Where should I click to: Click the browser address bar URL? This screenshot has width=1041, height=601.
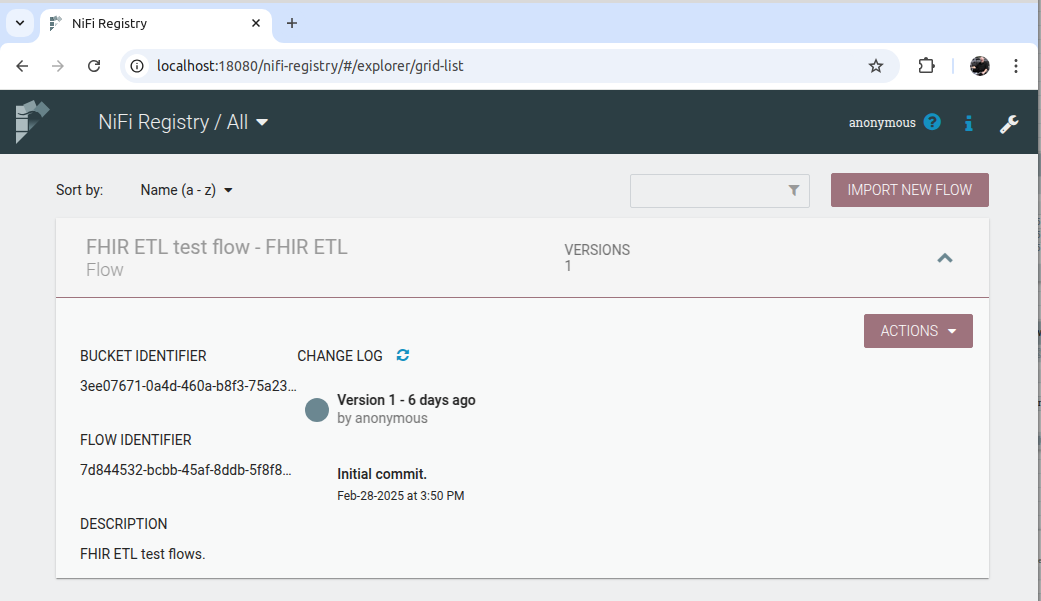(x=310, y=66)
